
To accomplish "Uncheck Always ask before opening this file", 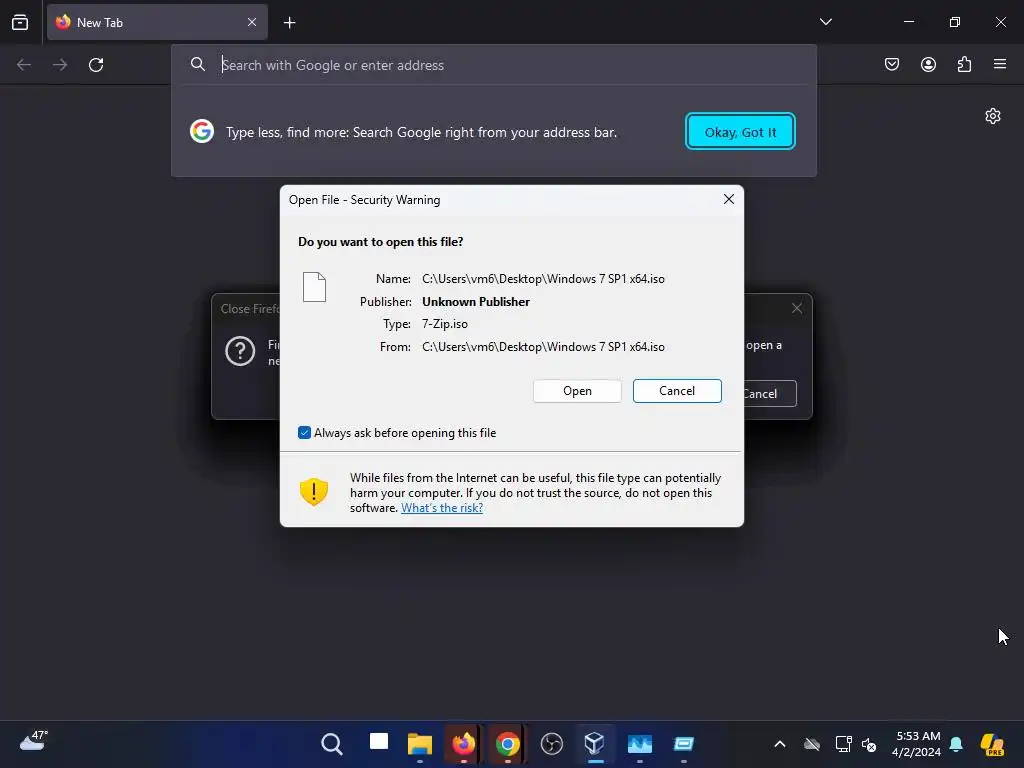I will click(x=304, y=432).
